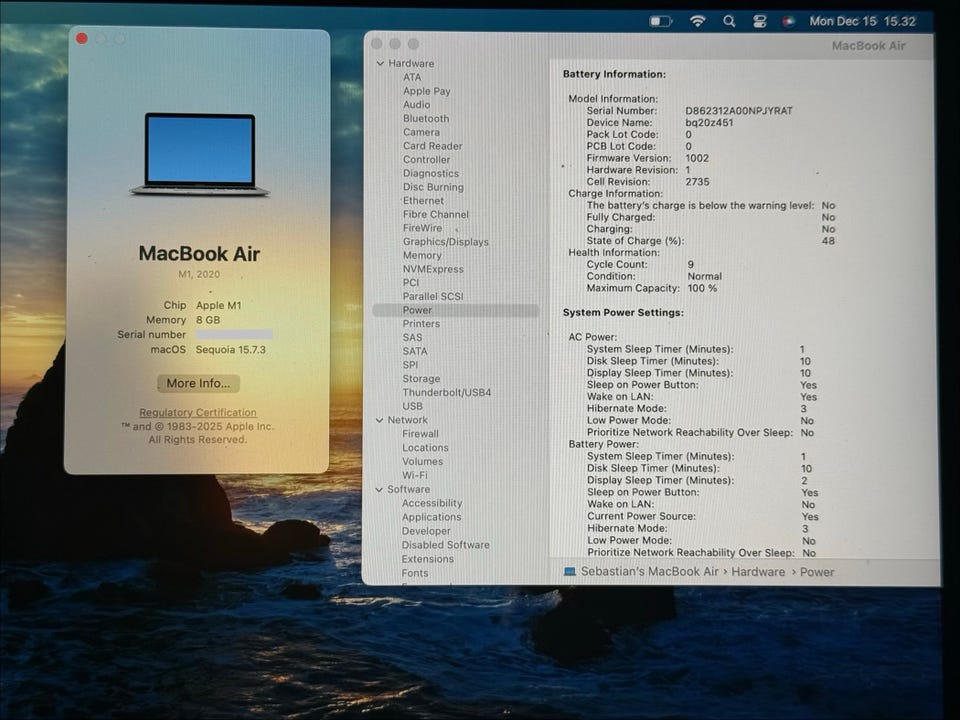Viewport: 960px width, 720px height.
Task: Click Hardware in the path bar
Action: [x=758, y=572]
